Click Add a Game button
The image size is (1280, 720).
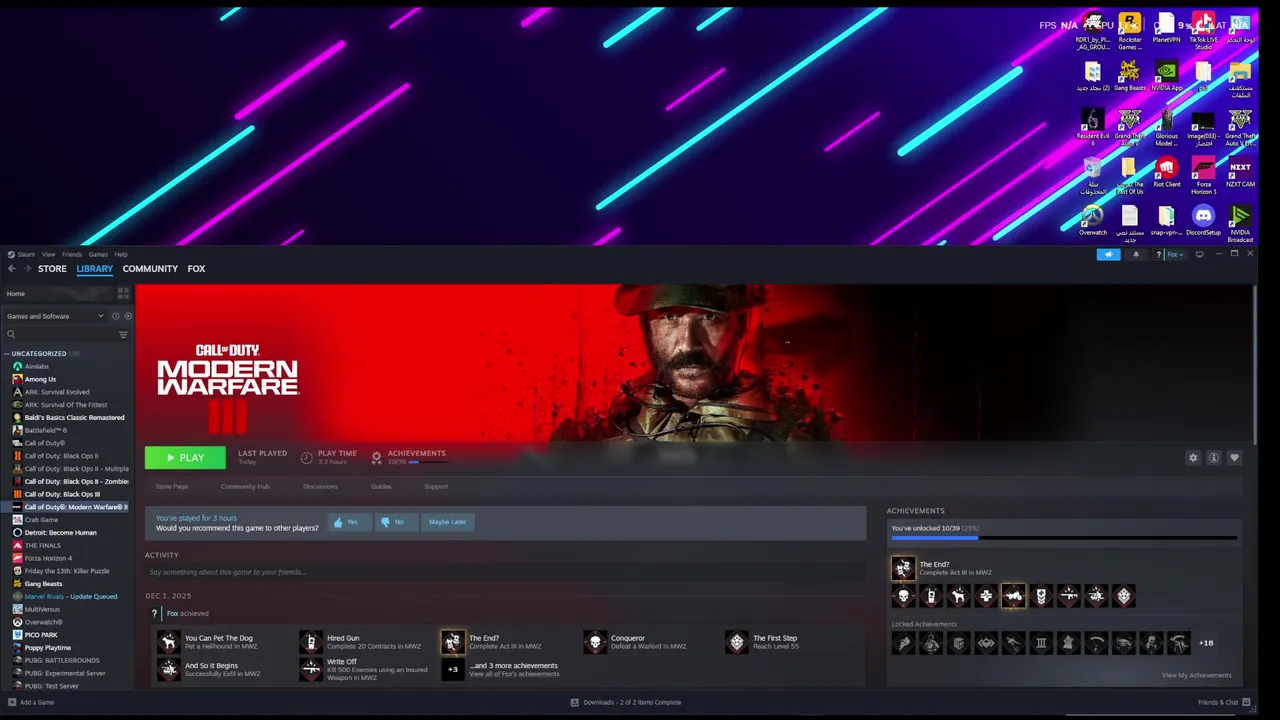[31, 702]
